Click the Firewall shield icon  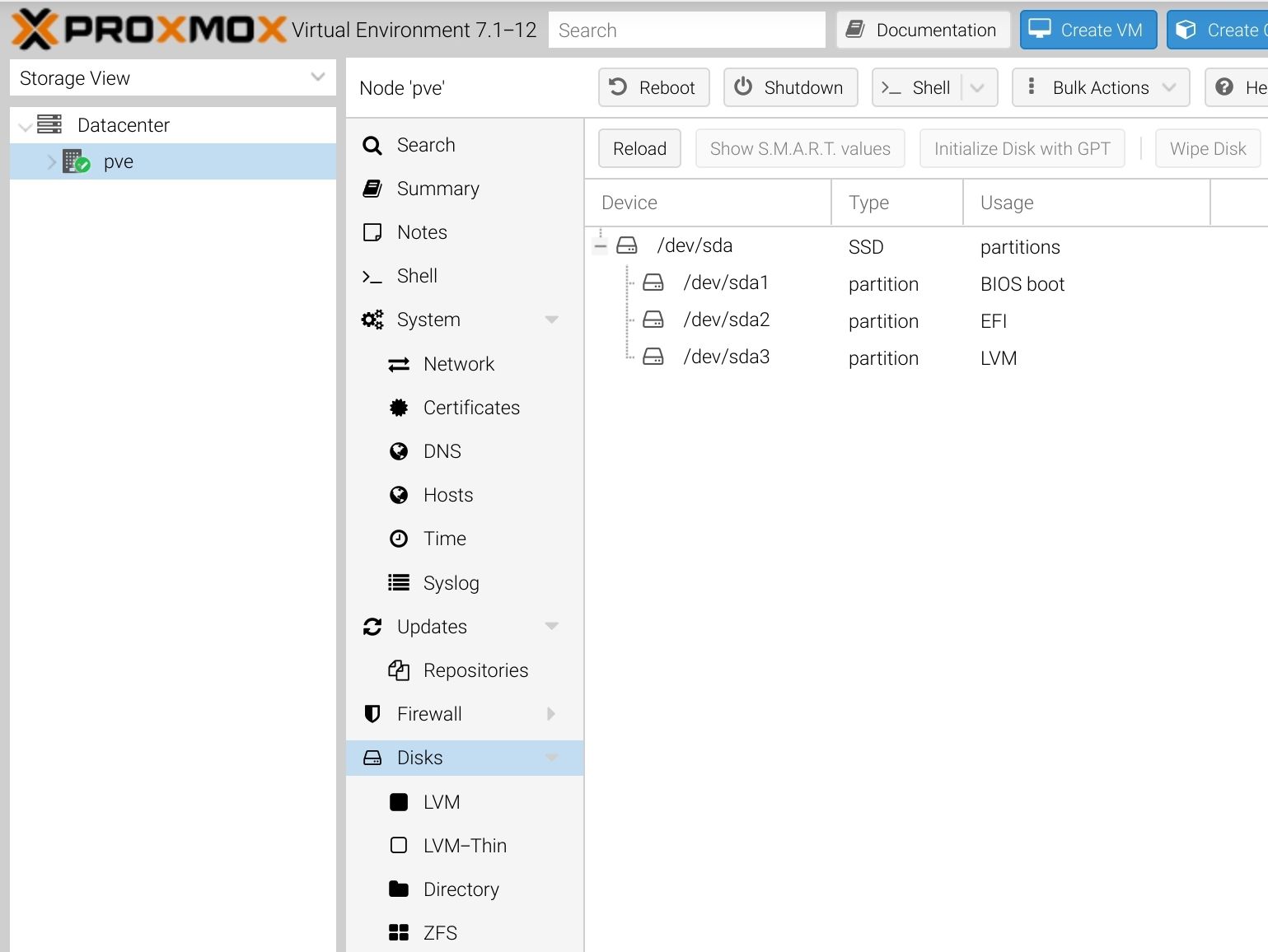[x=372, y=714]
